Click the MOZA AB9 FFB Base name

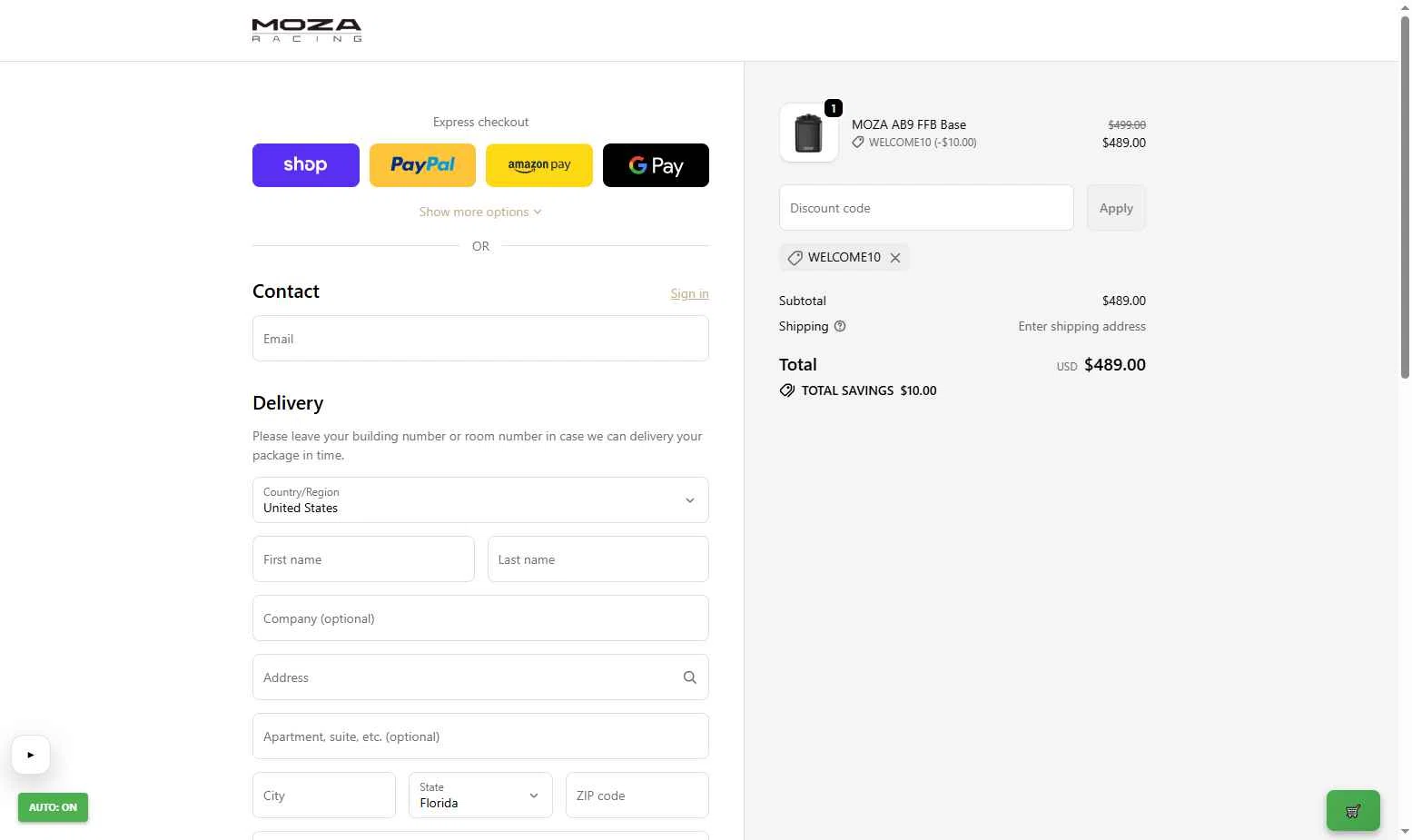point(909,124)
